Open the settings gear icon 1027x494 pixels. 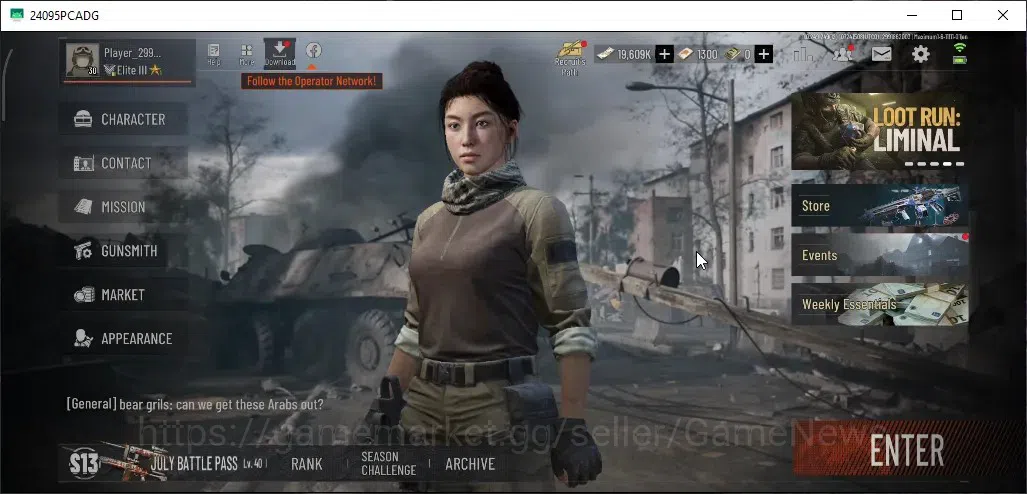pos(921,54)
